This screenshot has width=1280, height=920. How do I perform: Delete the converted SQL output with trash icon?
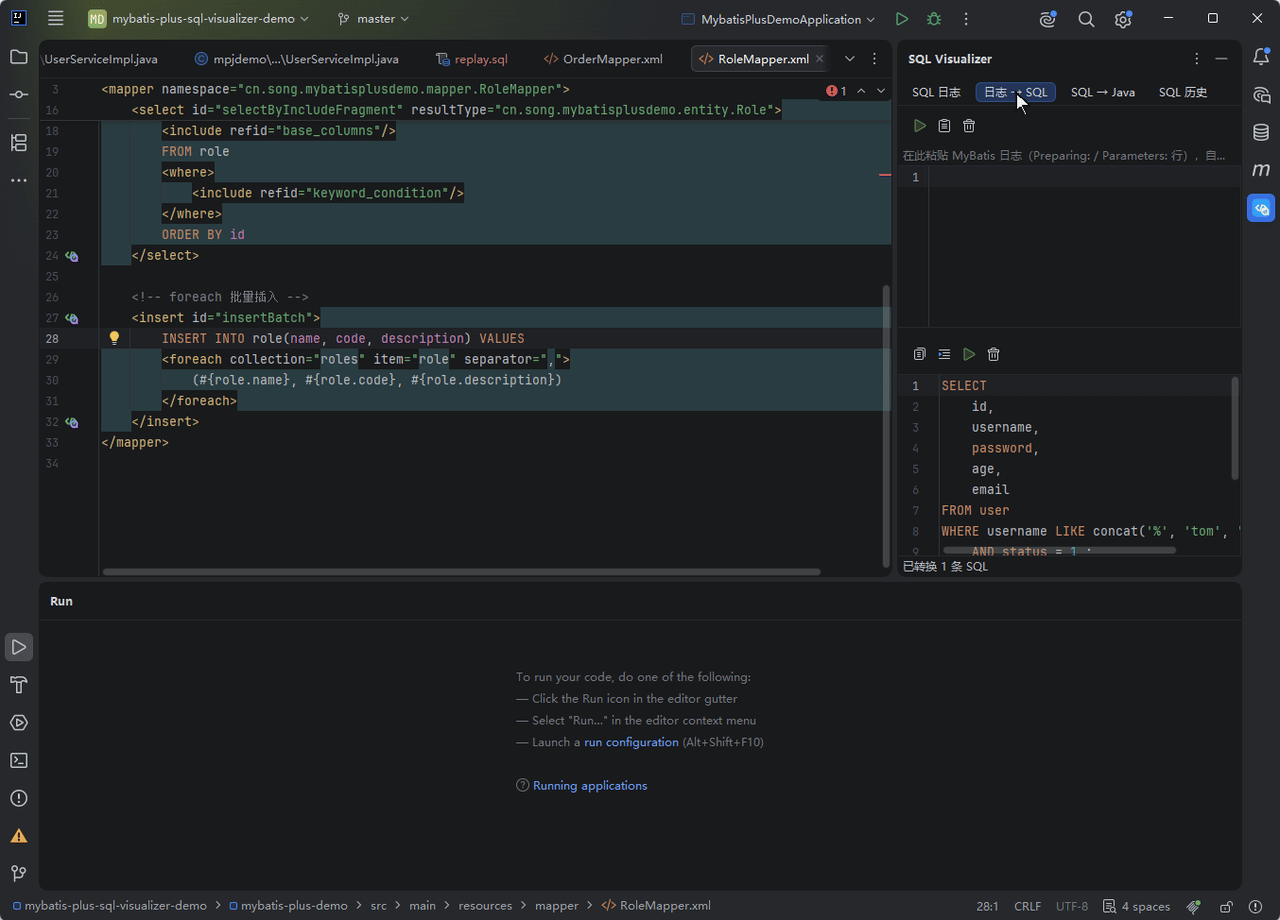[994, 354]
